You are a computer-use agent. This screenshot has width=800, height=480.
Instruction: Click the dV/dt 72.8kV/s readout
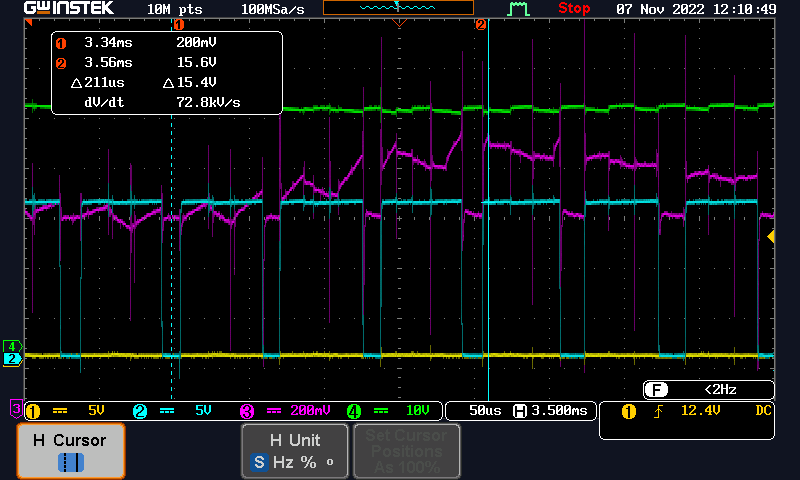pos(208,103)
